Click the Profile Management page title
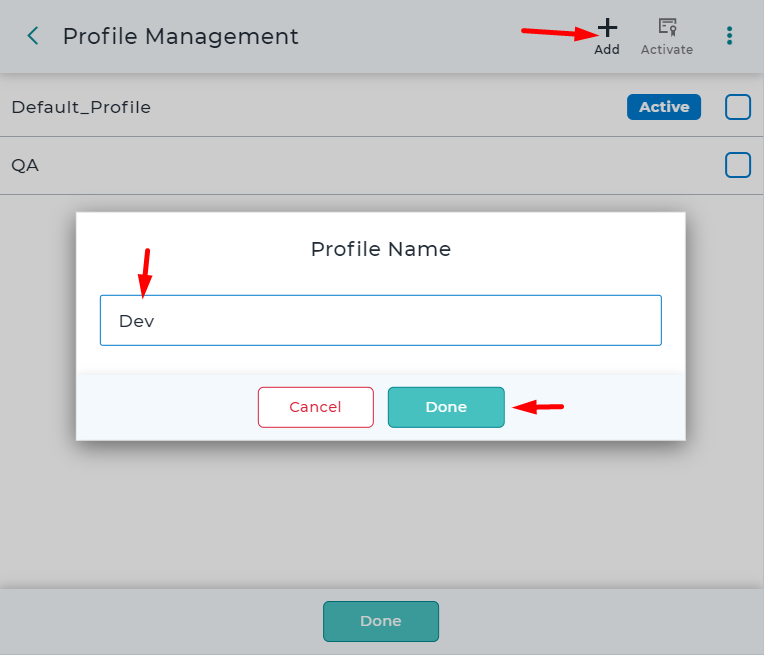Viewport: 765px width, 660px height. click(181, 37)
